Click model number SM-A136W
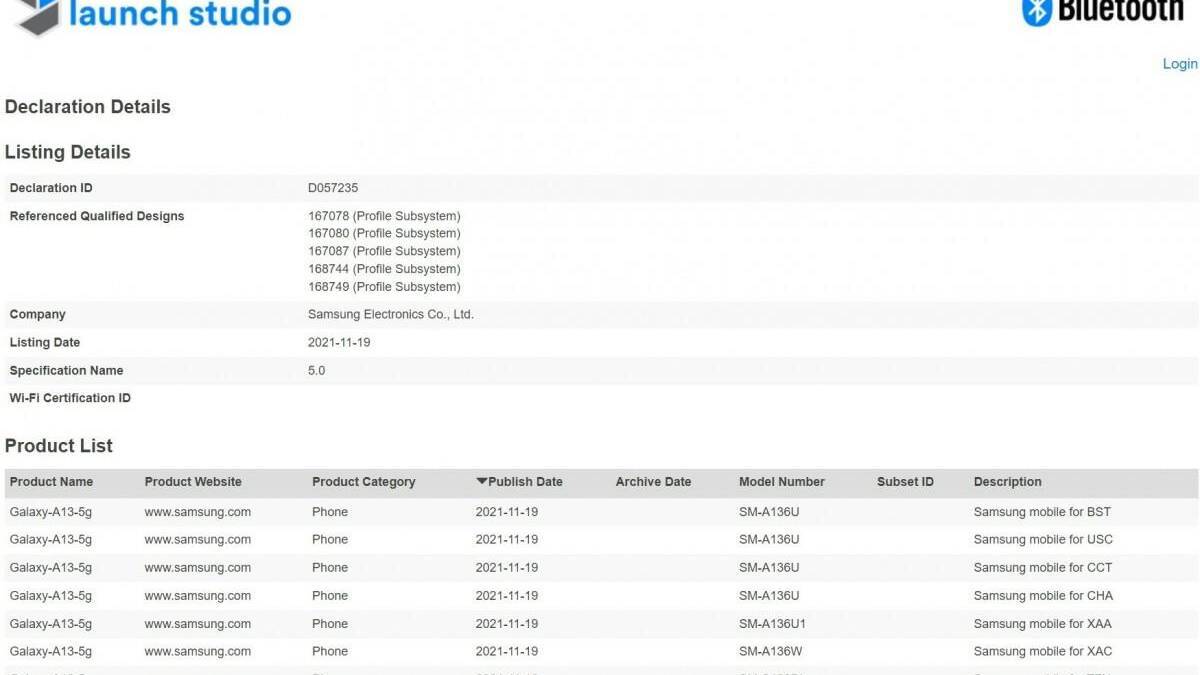 pyautogui.click(x=770, y=652)
